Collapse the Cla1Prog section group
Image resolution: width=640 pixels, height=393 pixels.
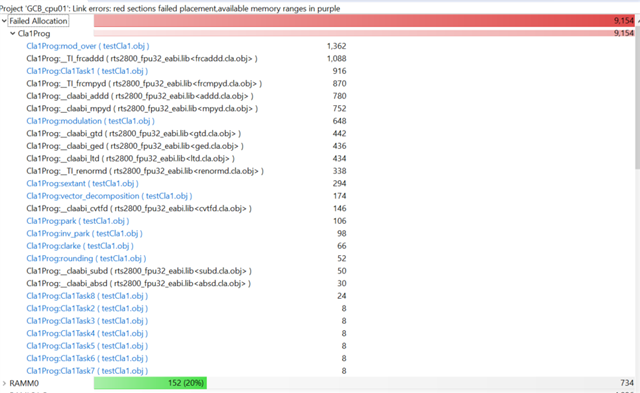pos(13,33)
